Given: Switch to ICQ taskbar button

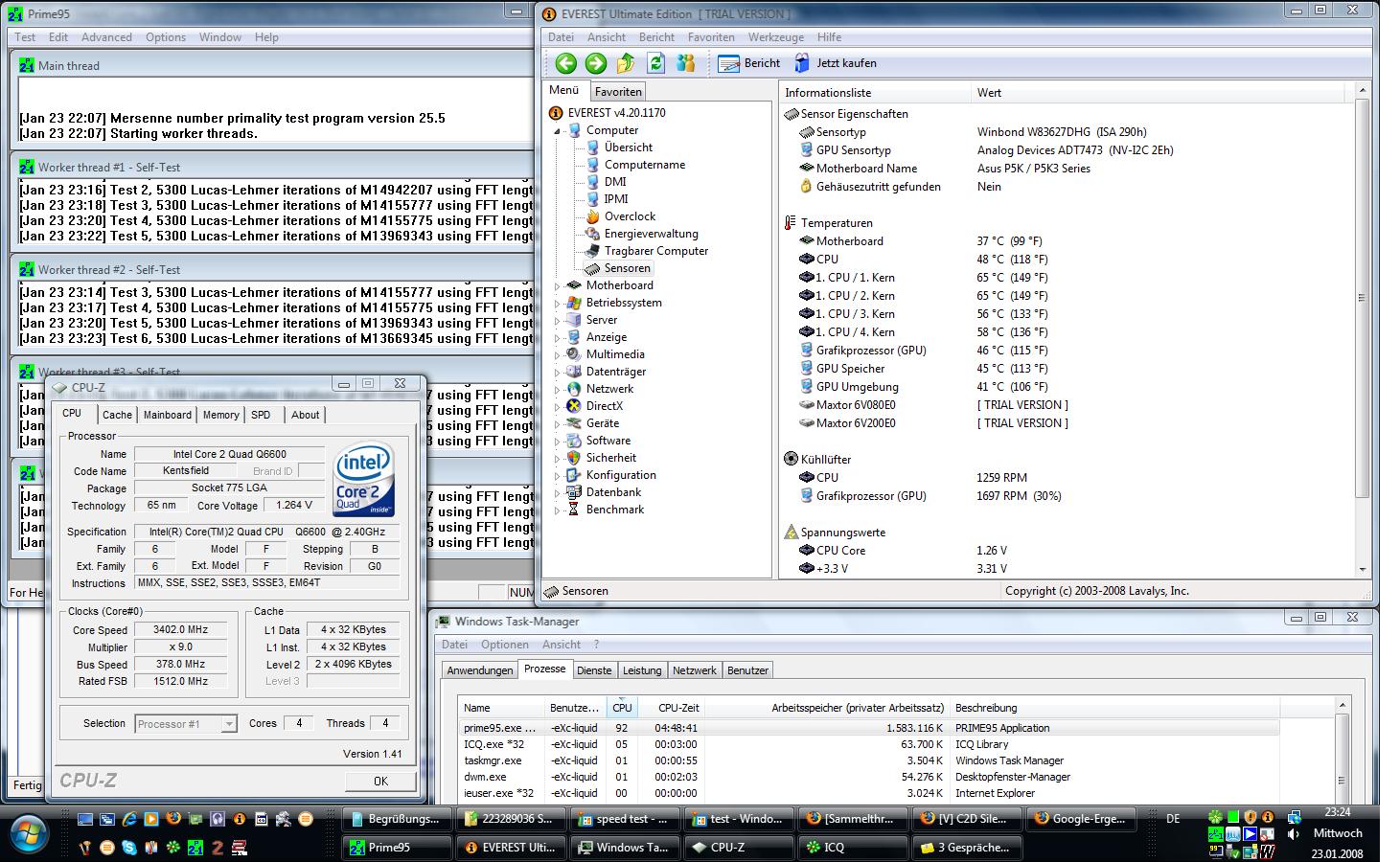Looking at the screenshot, I should [853, 847].
